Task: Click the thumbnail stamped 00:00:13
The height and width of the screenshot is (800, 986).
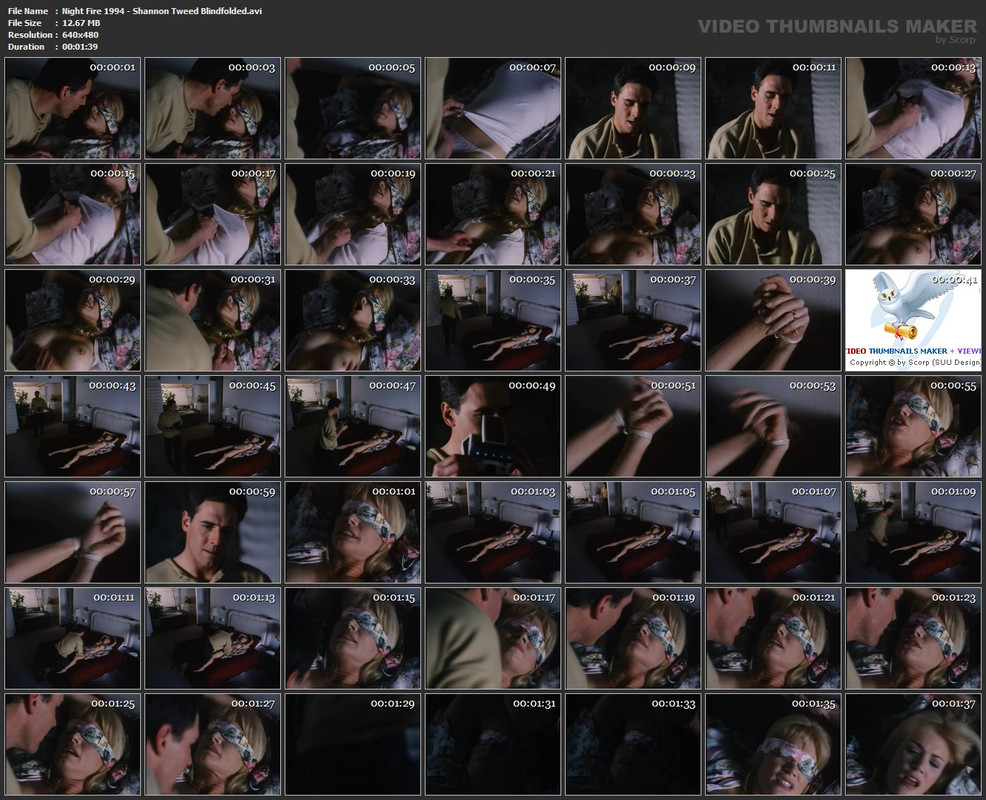Action: [x=914, y=108]
